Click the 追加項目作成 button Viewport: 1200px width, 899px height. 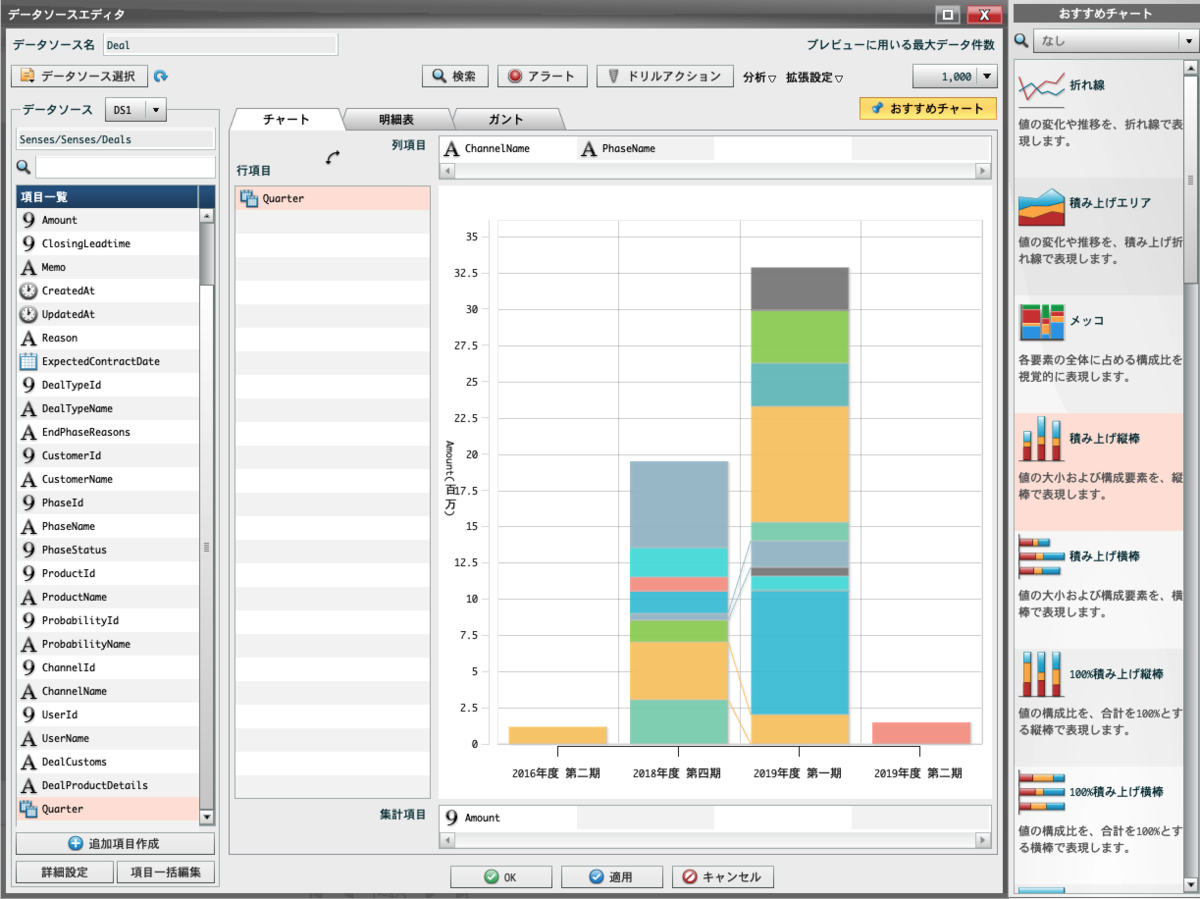point(115,843)
